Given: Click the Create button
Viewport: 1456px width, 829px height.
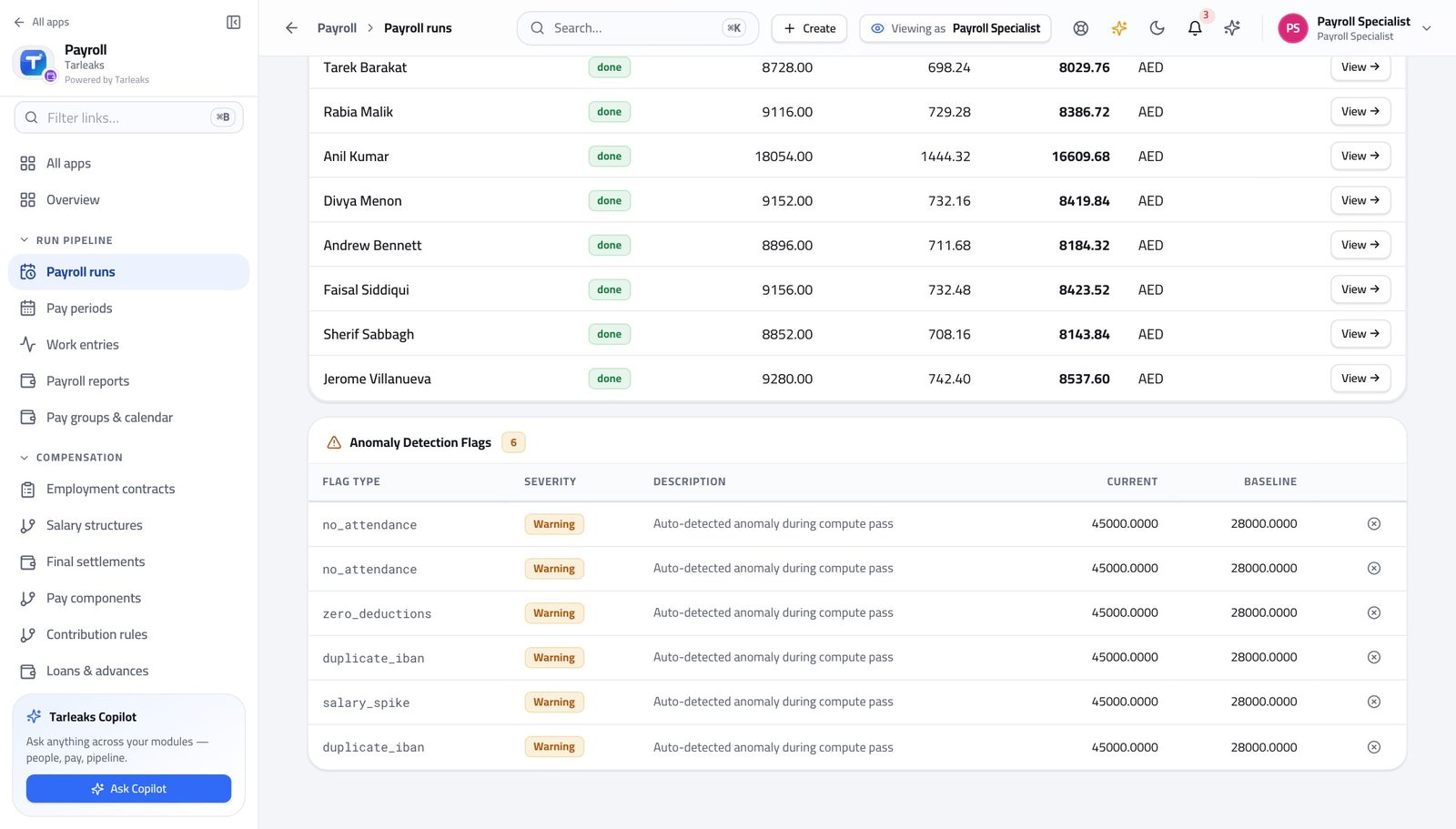Looking at the screenshot, I should [809, 28].
